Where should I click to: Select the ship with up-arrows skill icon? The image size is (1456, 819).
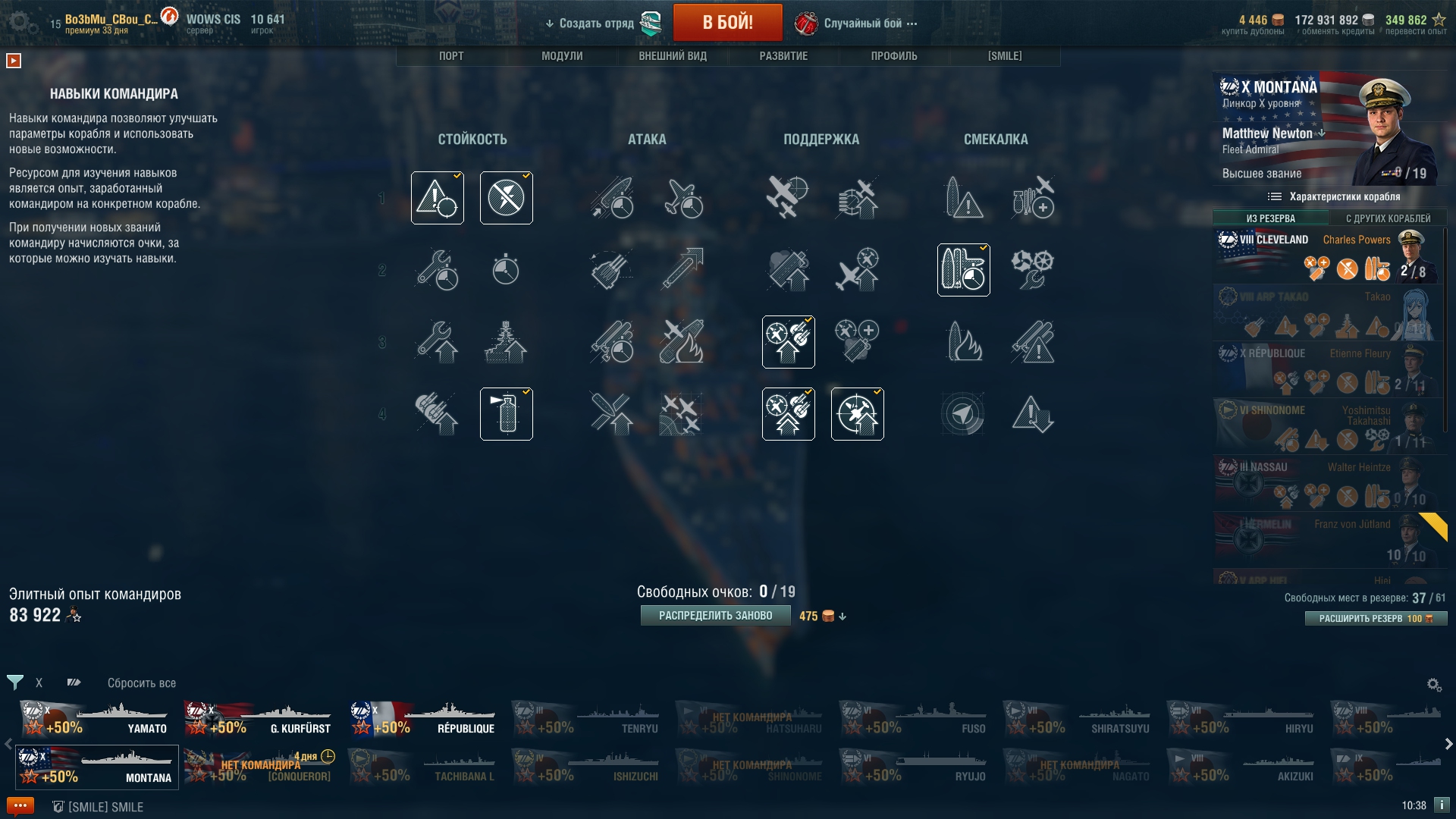[x=506, y=342]
